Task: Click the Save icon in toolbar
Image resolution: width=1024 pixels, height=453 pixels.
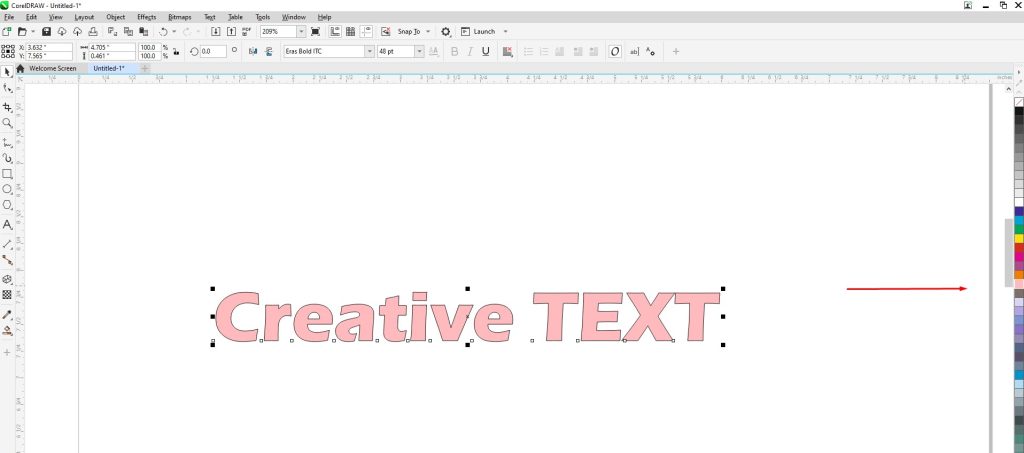Action: (47, 32)
